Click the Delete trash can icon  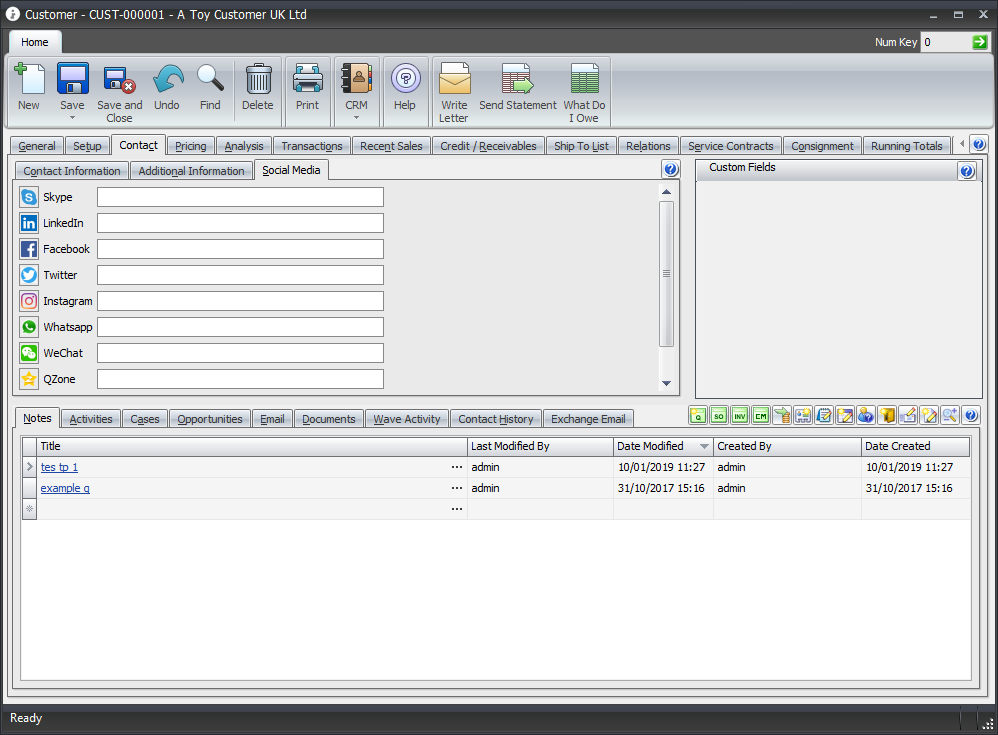point(257,80)
